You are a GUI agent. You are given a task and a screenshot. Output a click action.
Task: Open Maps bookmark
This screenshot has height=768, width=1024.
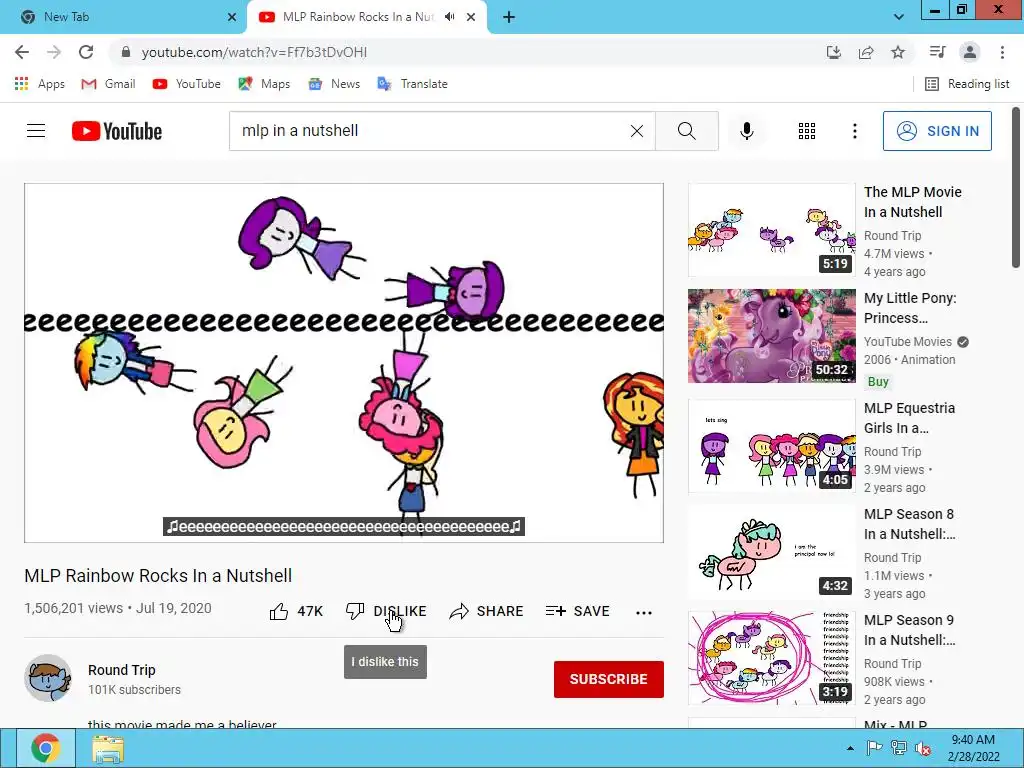point(264,84)
